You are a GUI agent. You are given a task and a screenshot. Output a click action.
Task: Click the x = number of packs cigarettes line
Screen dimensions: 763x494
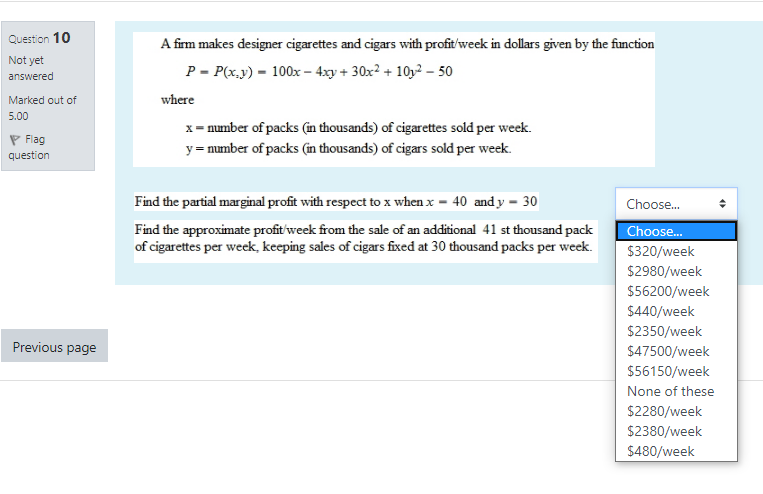pyautogui.click(x=359, y=128)
